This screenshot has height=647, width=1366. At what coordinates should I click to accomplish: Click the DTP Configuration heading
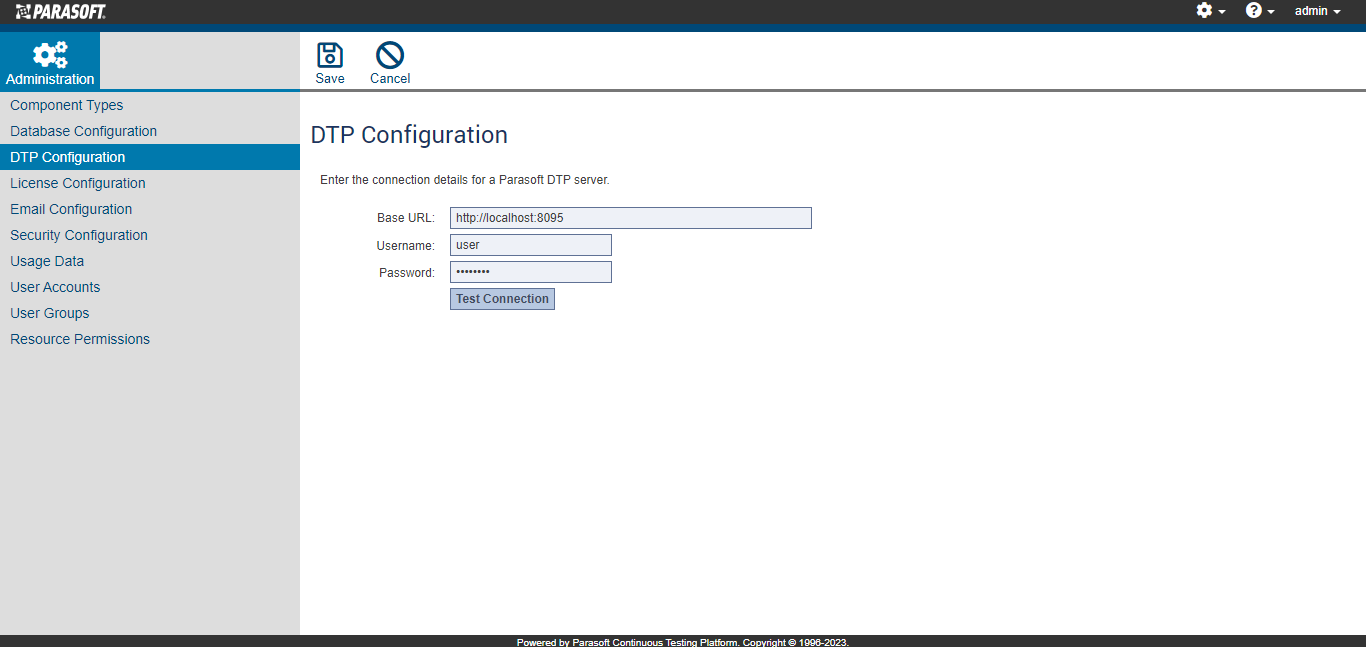coord(409,135)
